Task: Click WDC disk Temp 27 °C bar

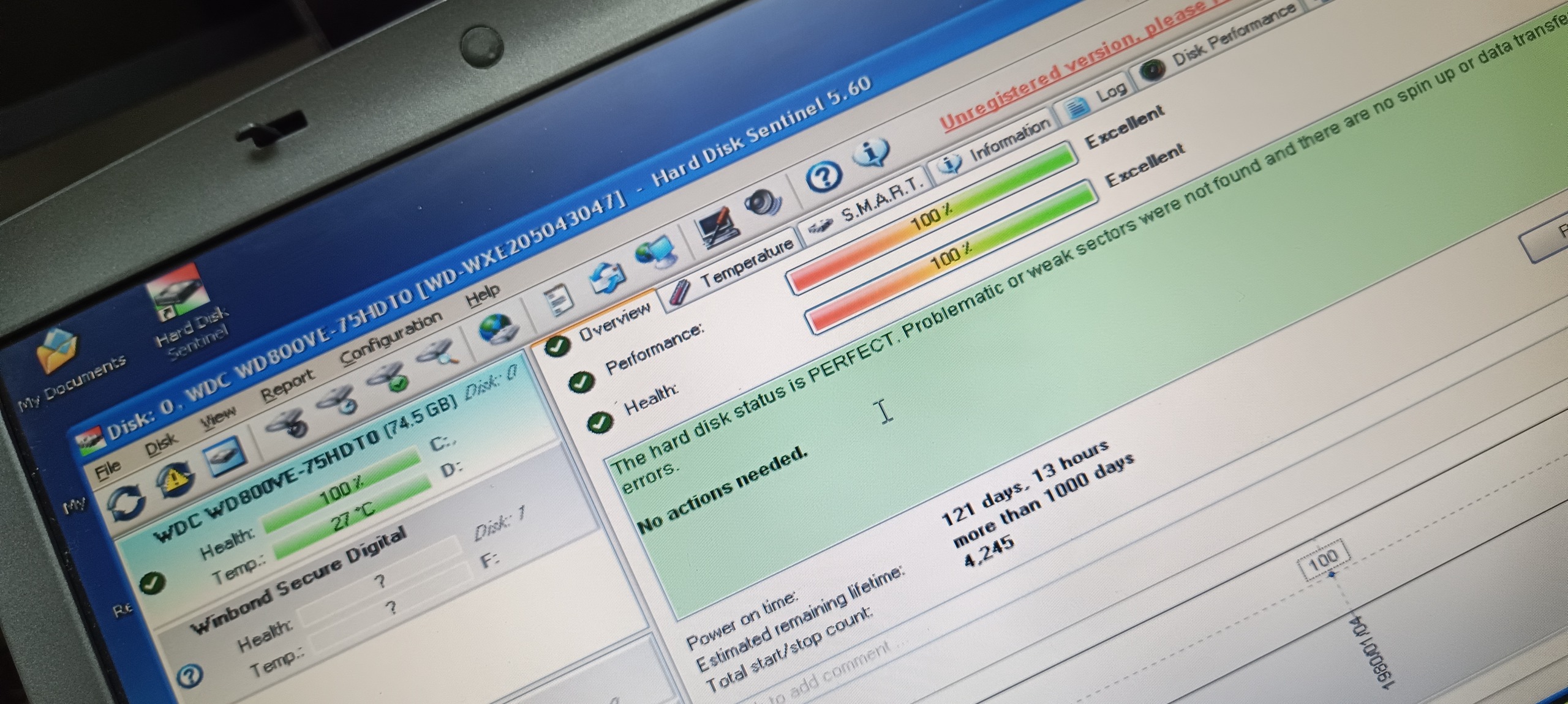Action: [352, 518]
